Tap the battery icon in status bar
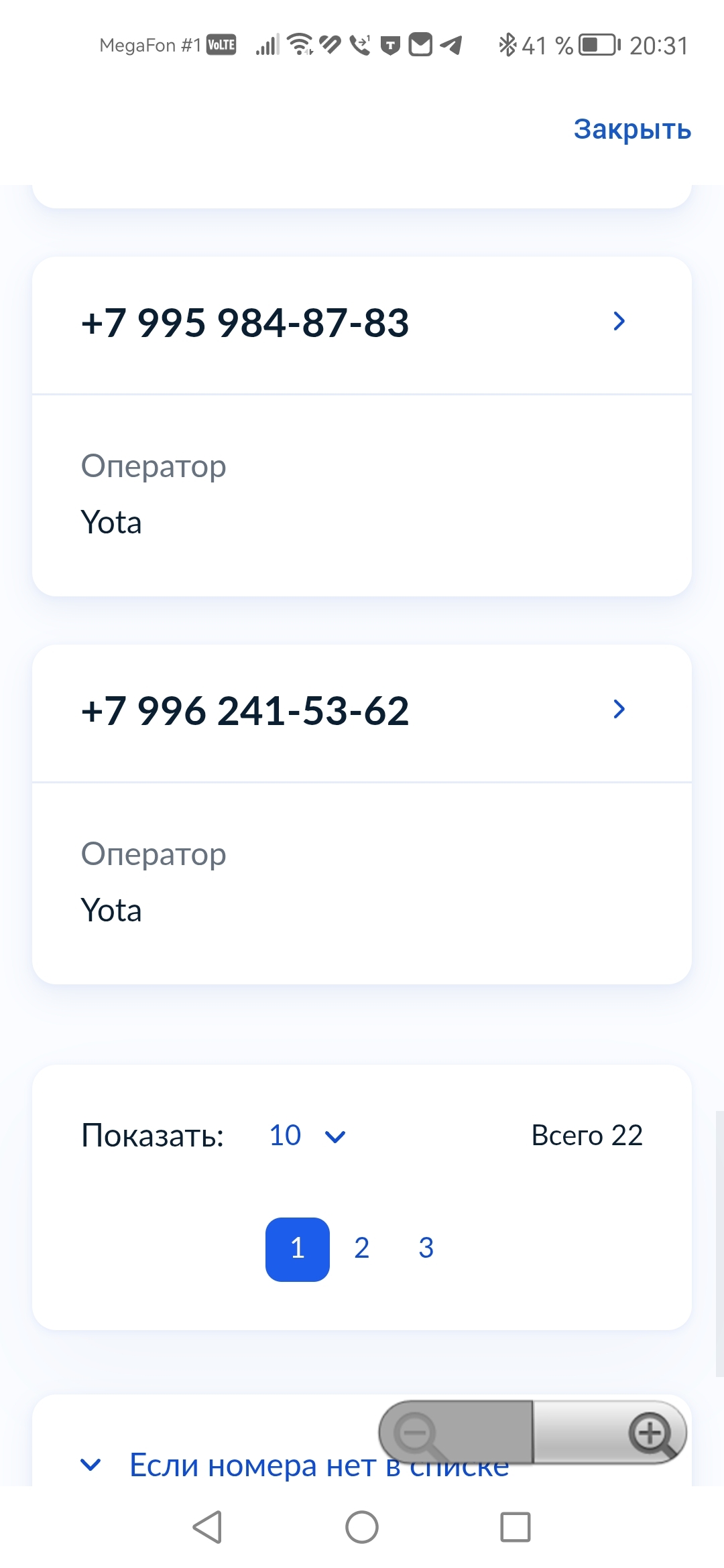 (x=599, y=46)
